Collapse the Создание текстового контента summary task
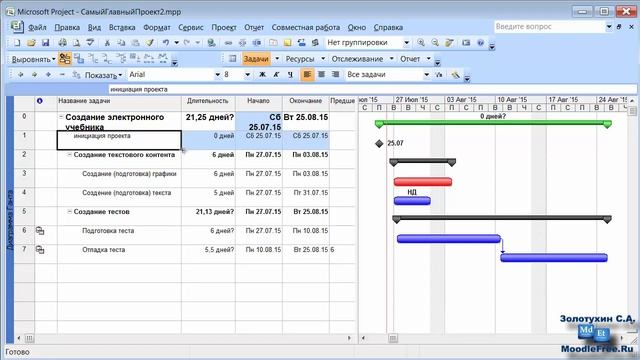The width and height of the screenshot is (640, 360). [69, 155]
